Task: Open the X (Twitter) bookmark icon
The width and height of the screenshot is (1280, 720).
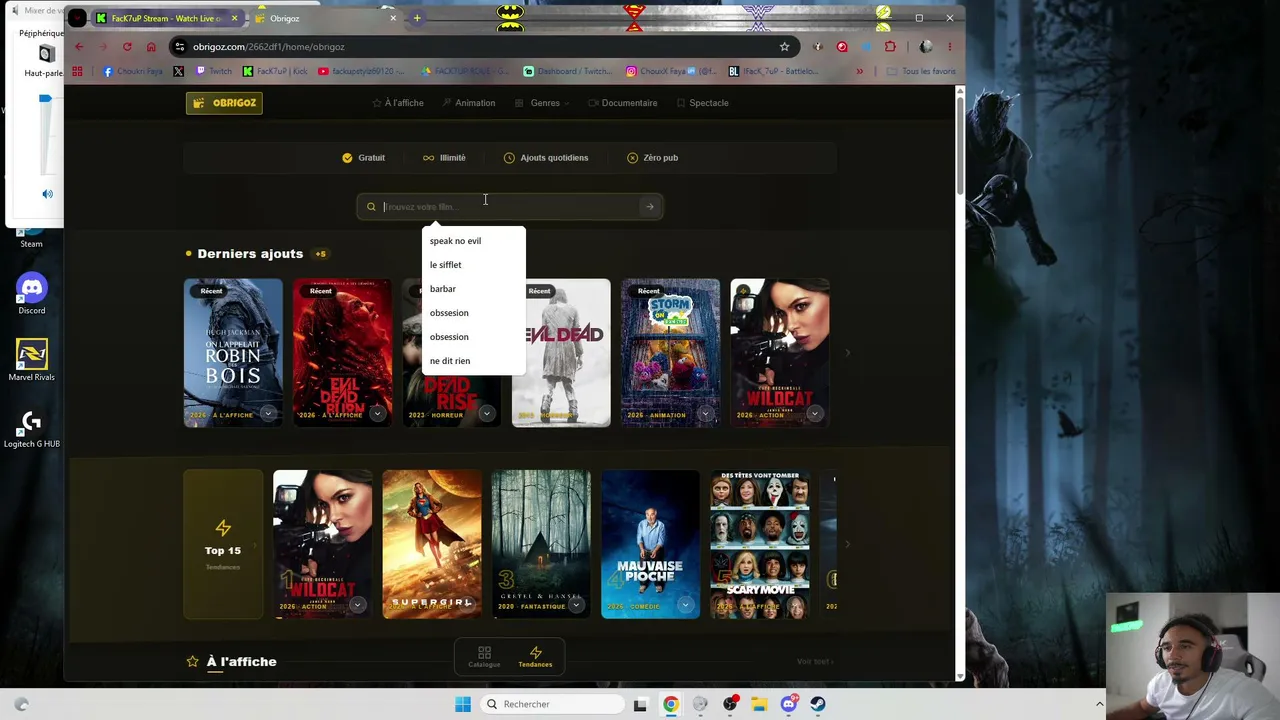Action: click(x=178, y=72)
